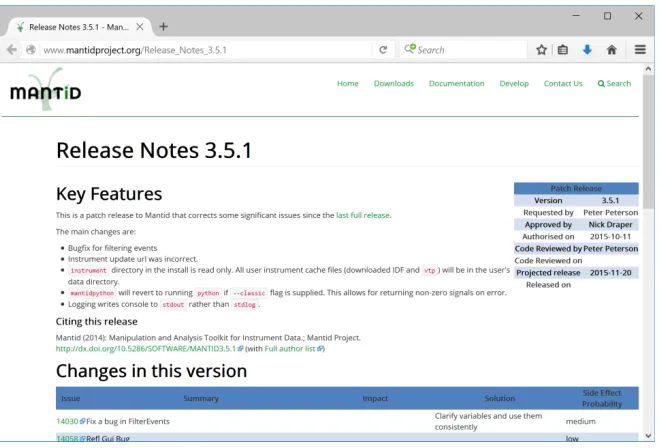662x448 pixels.
Task: Select the Release Notes 3.5.1 tab
Action: click(x=79, y=27)
